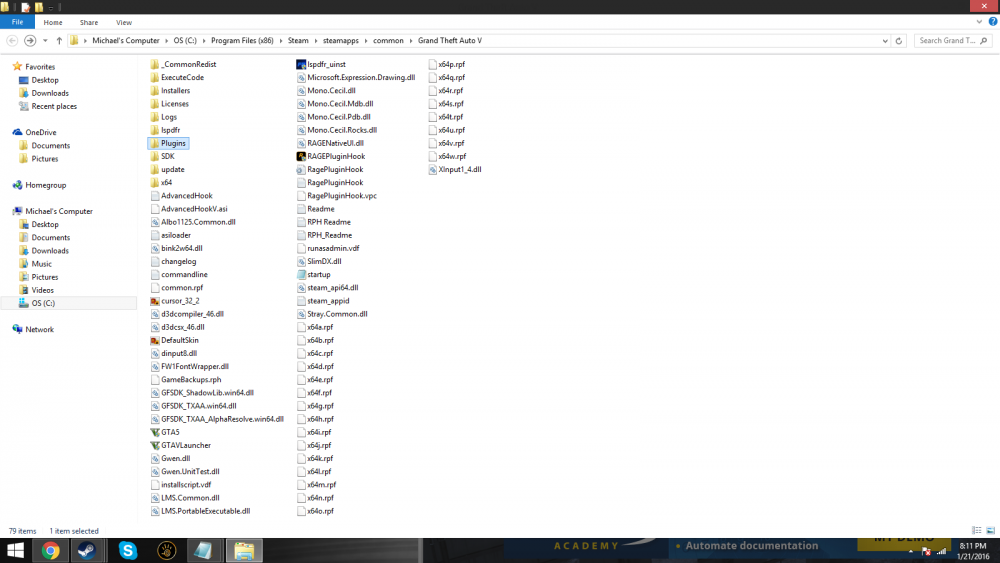Expand the OS (C:) breadcrumb chevron
The image size is (1000, 563).
(x=204, y=41)
